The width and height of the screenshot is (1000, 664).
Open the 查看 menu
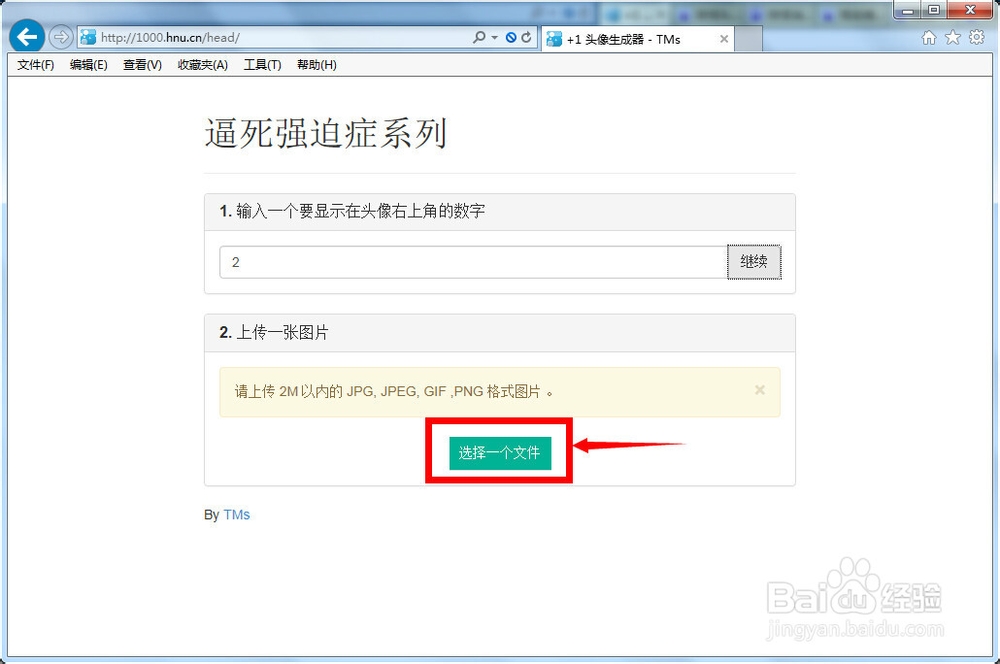[x=141, y=64]
